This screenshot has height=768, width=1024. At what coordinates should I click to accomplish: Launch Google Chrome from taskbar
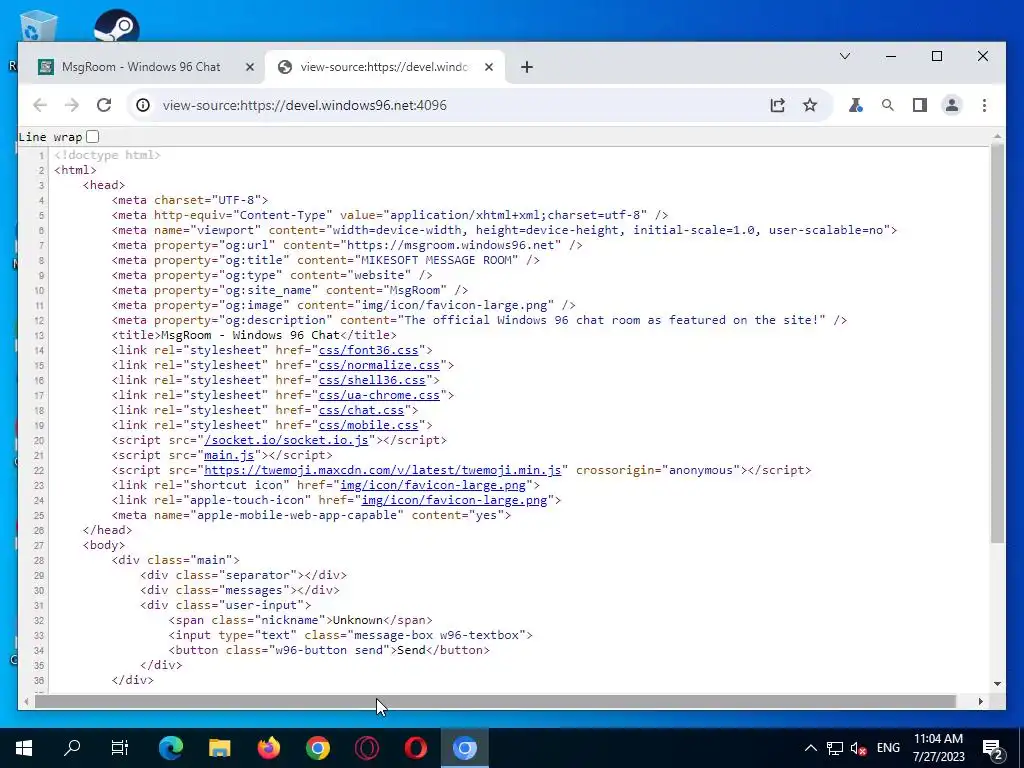317,748
